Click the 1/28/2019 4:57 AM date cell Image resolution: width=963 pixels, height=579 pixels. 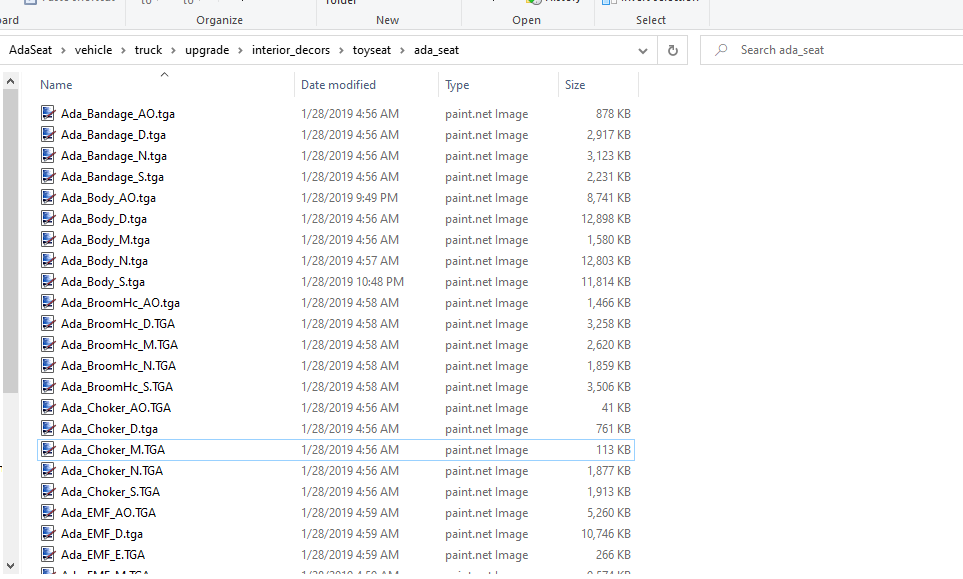click(350, 261)
